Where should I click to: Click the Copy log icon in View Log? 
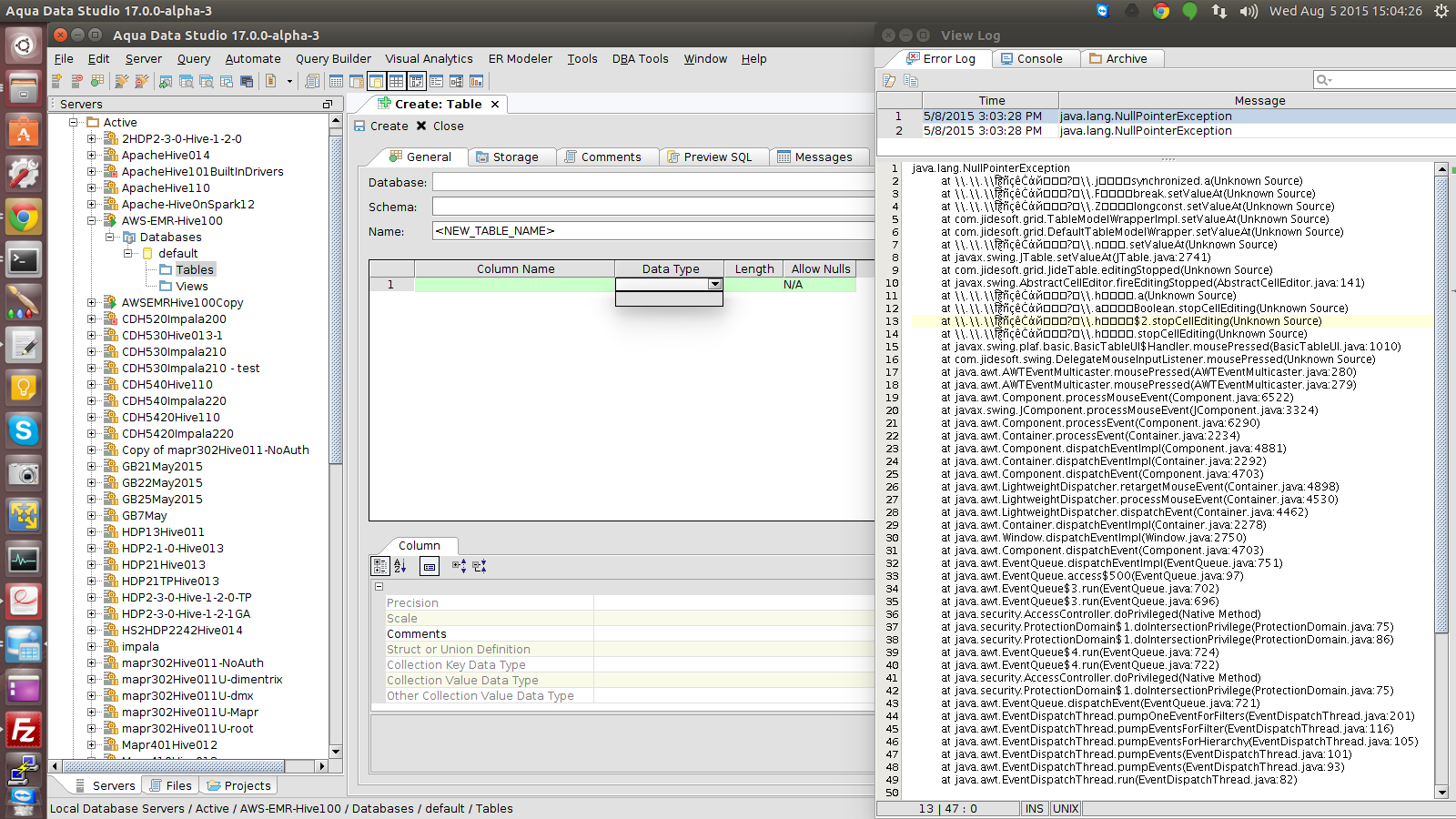pos(910,81)
